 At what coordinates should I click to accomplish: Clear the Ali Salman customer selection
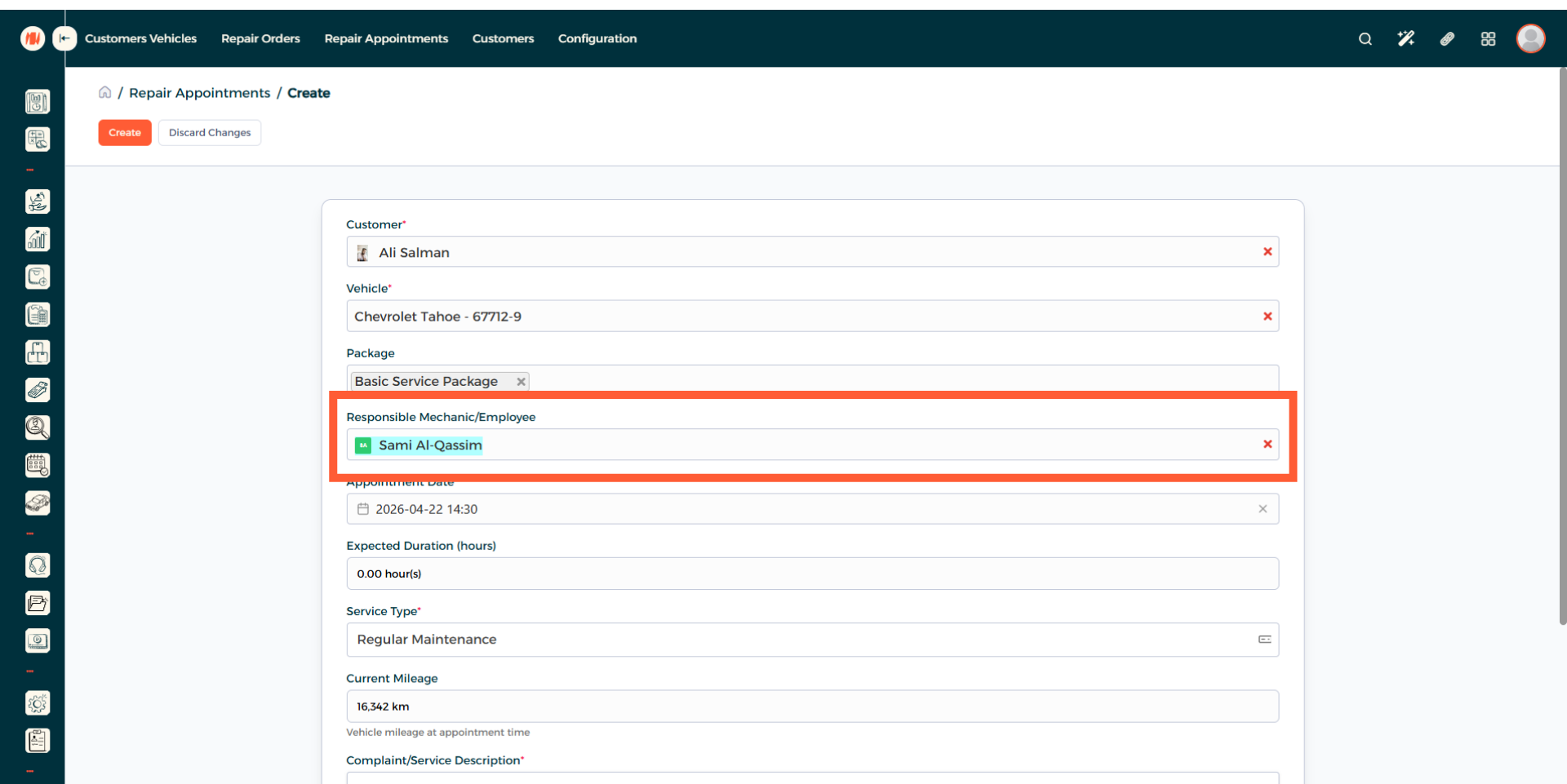1267,252
